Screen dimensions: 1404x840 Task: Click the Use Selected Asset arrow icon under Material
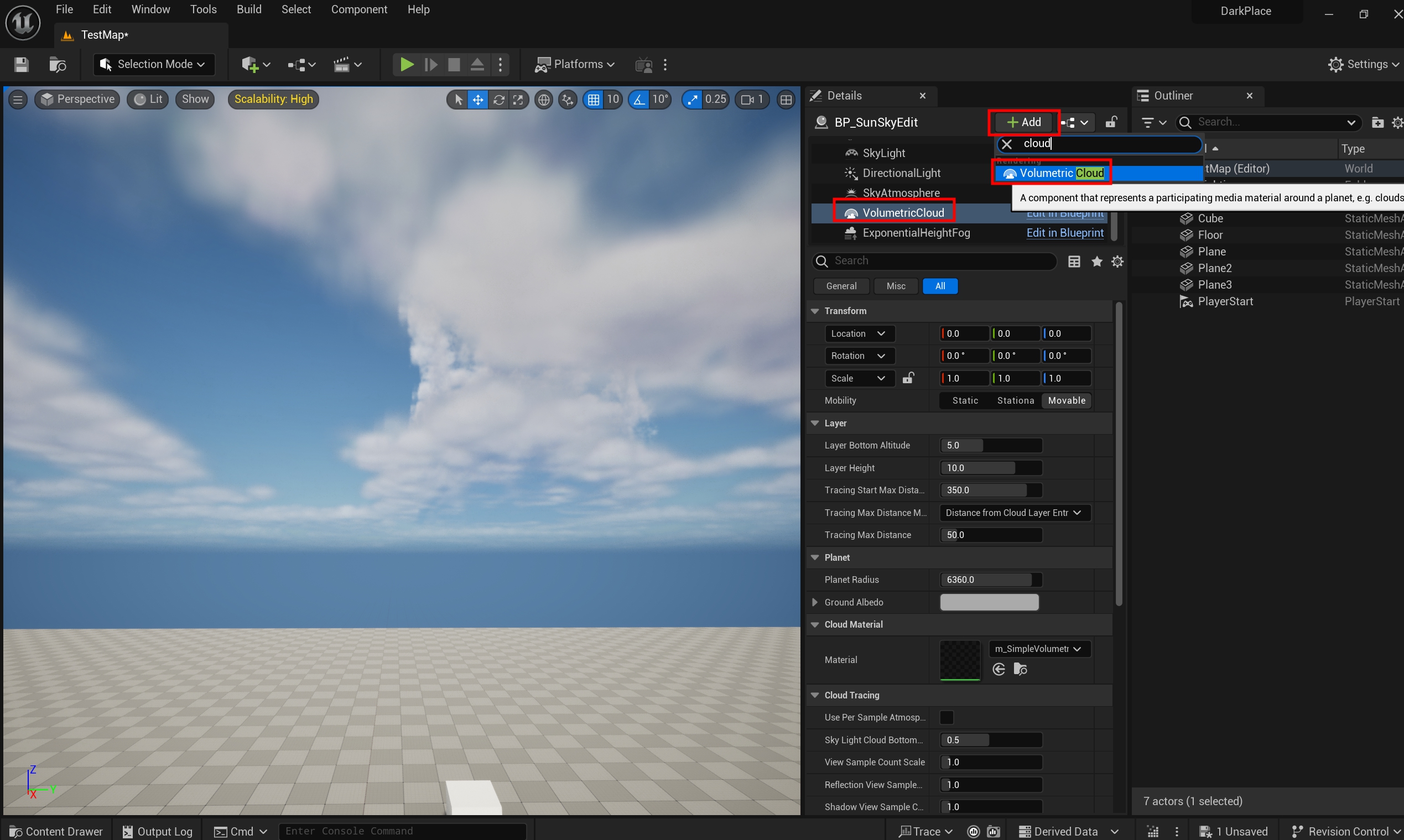999,669
